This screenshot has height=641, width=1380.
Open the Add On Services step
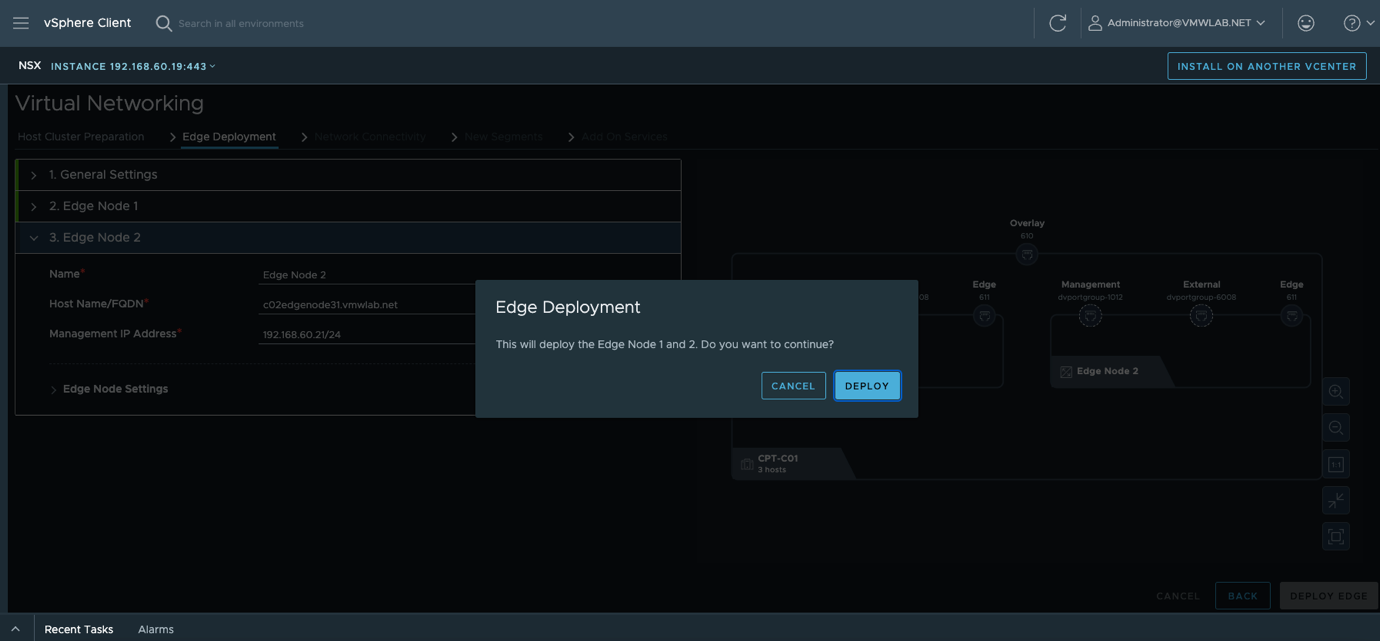click(624, 136)
